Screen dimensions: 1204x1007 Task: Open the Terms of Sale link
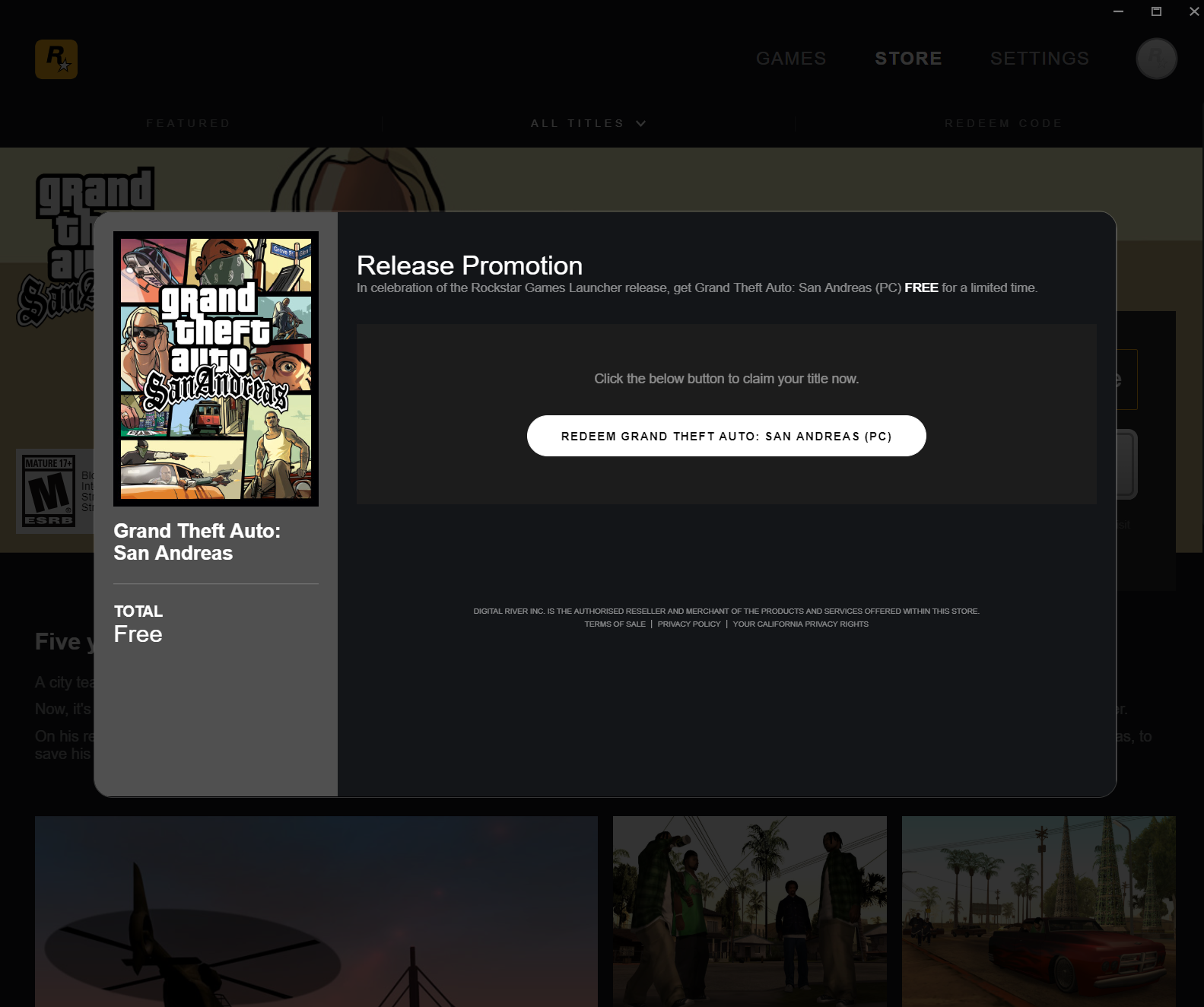(x=615, y=624)
